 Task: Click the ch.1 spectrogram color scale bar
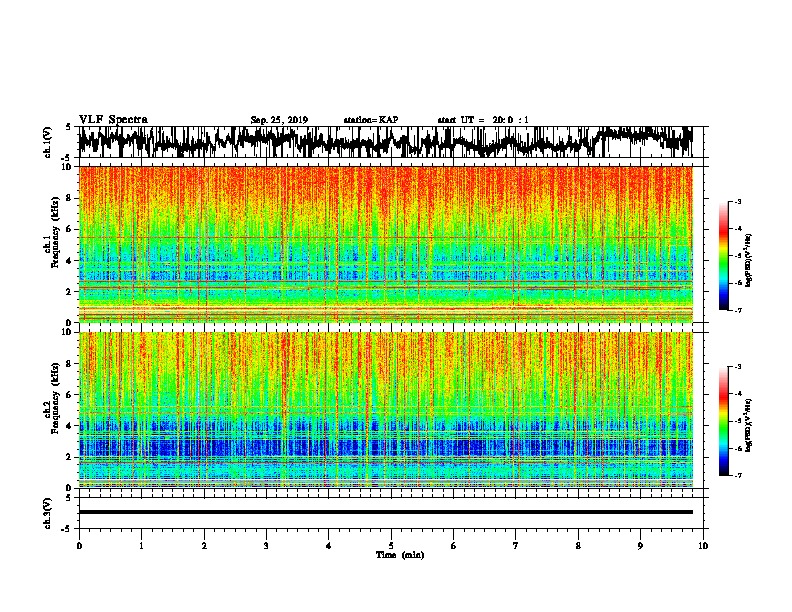[x=723, y=256]
